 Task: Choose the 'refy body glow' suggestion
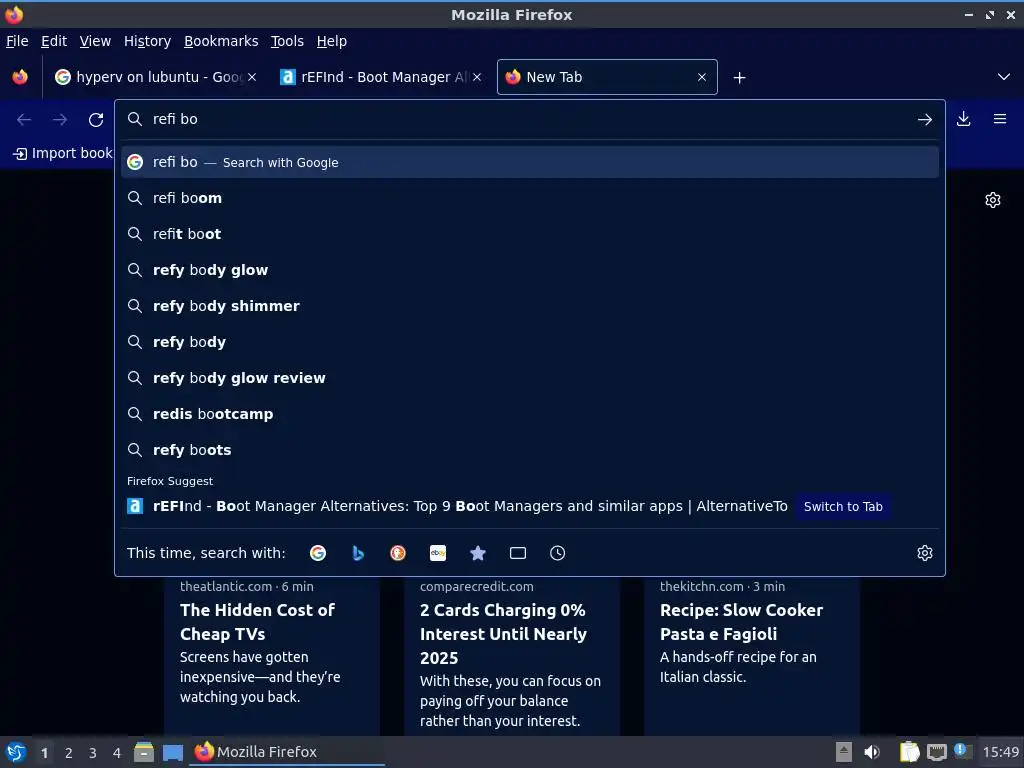pos(530,270)
